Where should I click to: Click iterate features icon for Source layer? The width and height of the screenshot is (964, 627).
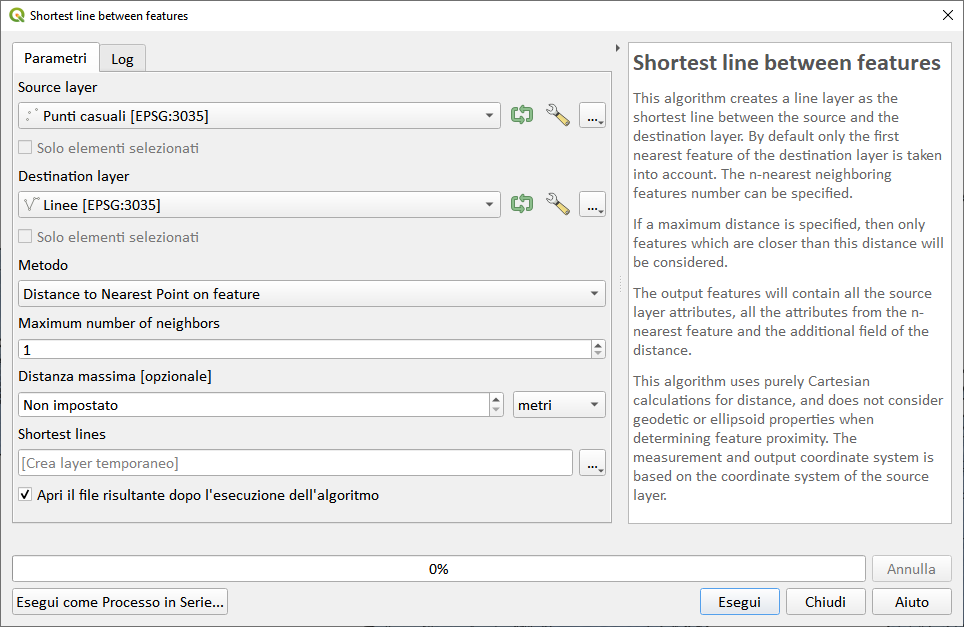[x=521, y=115]
